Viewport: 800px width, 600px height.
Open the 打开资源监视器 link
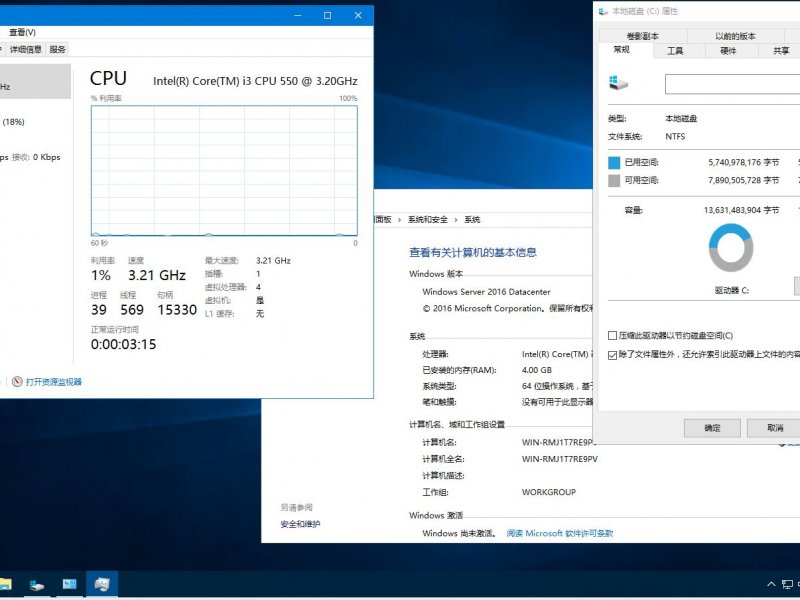click(x=54, y=382)
